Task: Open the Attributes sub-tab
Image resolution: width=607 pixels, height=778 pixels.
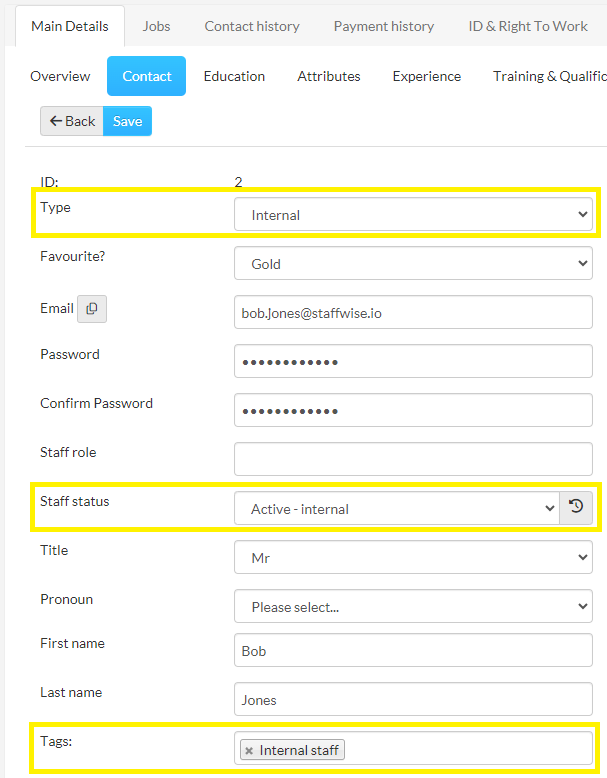Action: click(329, 76)
